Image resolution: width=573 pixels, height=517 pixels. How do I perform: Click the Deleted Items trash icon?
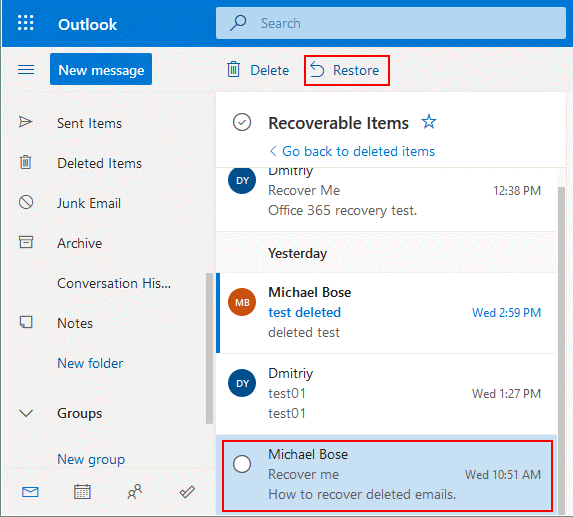tap(26, 162)
